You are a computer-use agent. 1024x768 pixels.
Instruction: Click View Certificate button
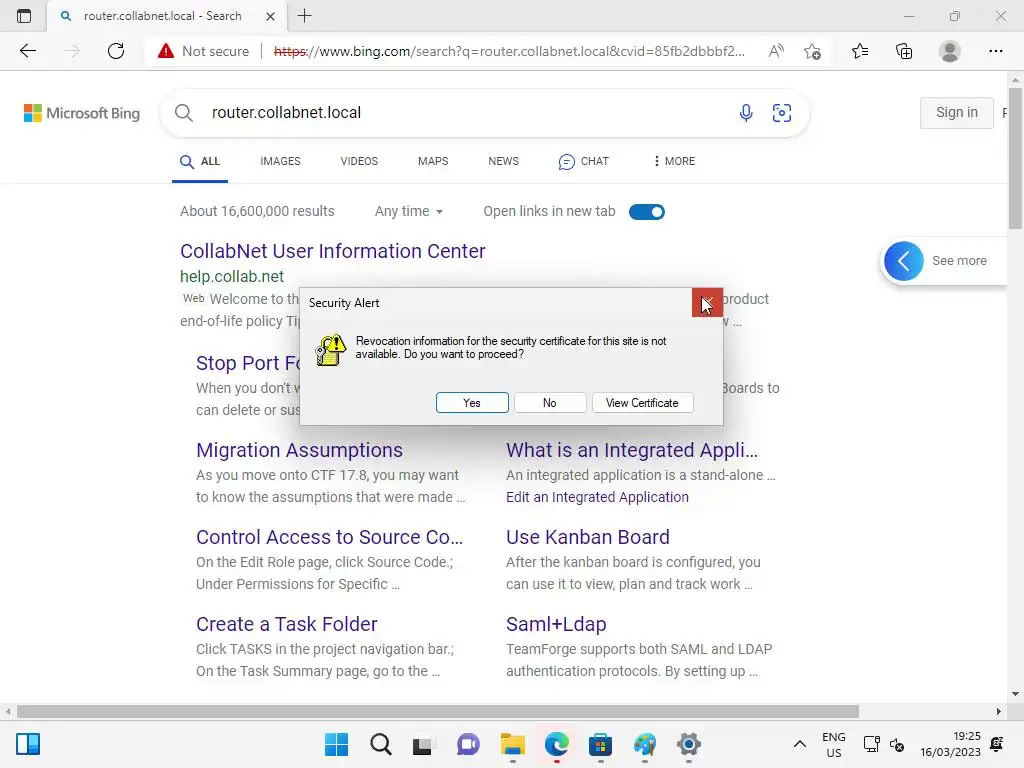(642, 403)
